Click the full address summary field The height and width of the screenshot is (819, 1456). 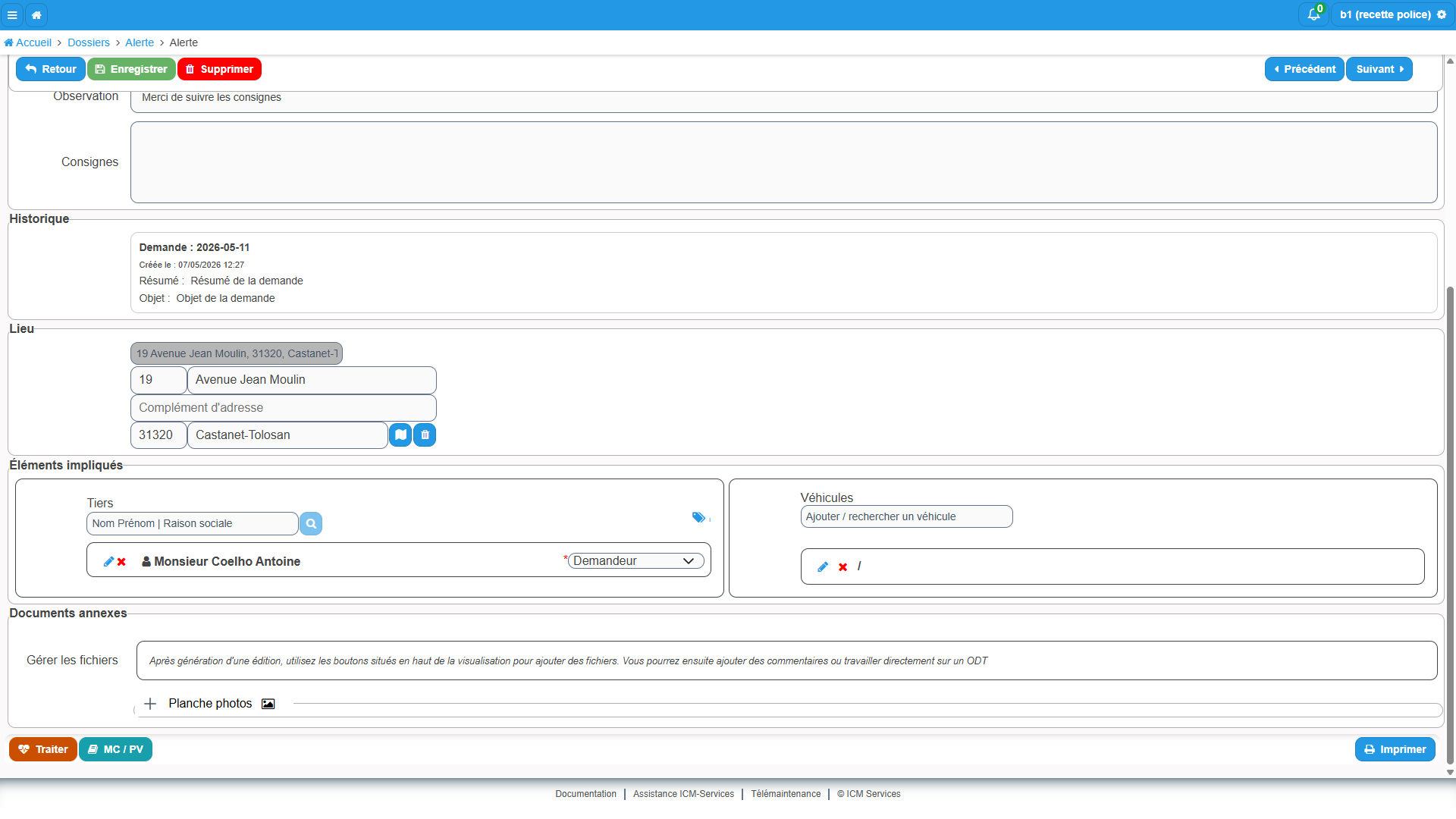click(237, 353)
